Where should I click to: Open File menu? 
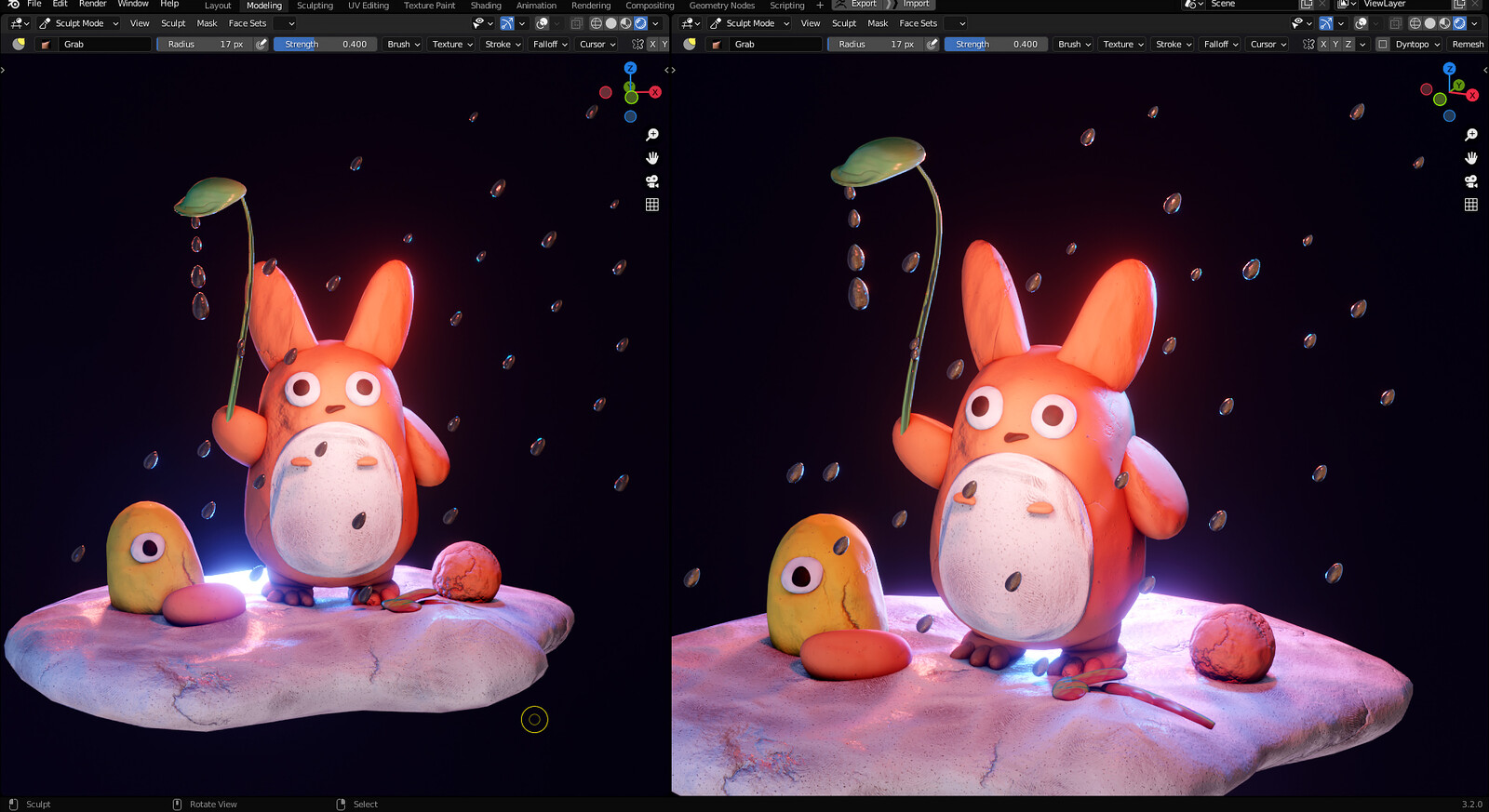pyautogui.click(x=34, y=4)
